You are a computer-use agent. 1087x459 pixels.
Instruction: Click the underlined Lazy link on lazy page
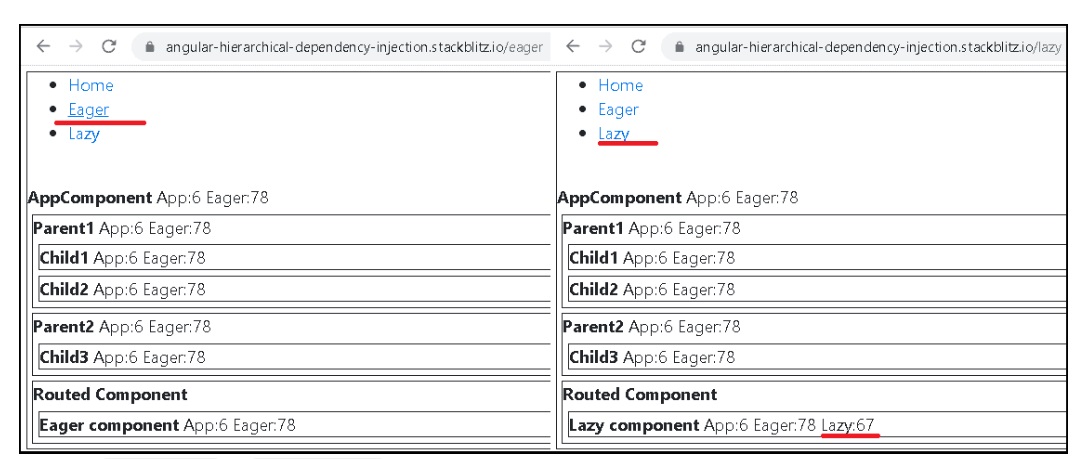pyautogui.click(x=614, y=134)
